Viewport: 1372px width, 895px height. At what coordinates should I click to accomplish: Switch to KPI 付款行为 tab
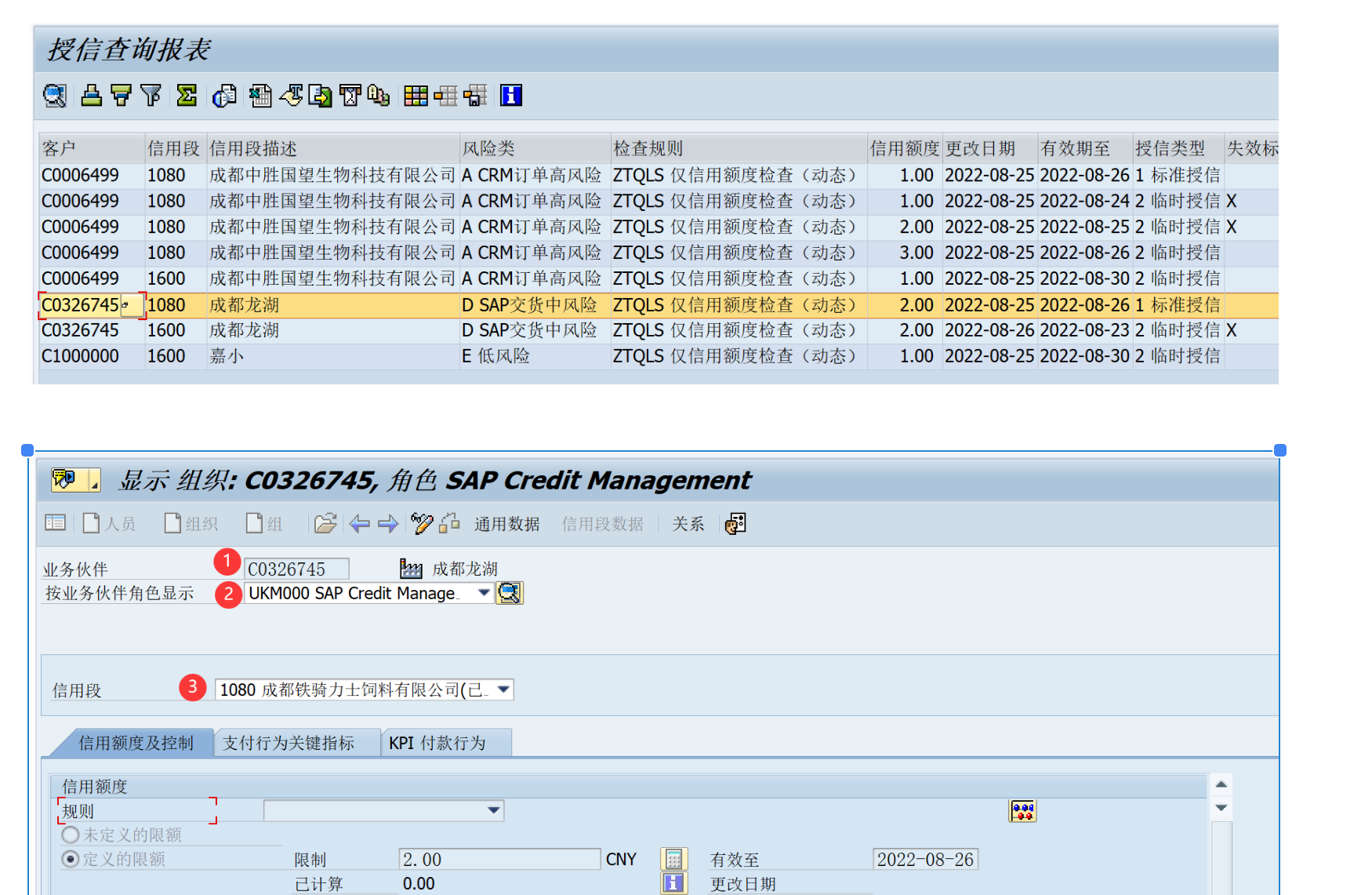click(x=437, y=743)
